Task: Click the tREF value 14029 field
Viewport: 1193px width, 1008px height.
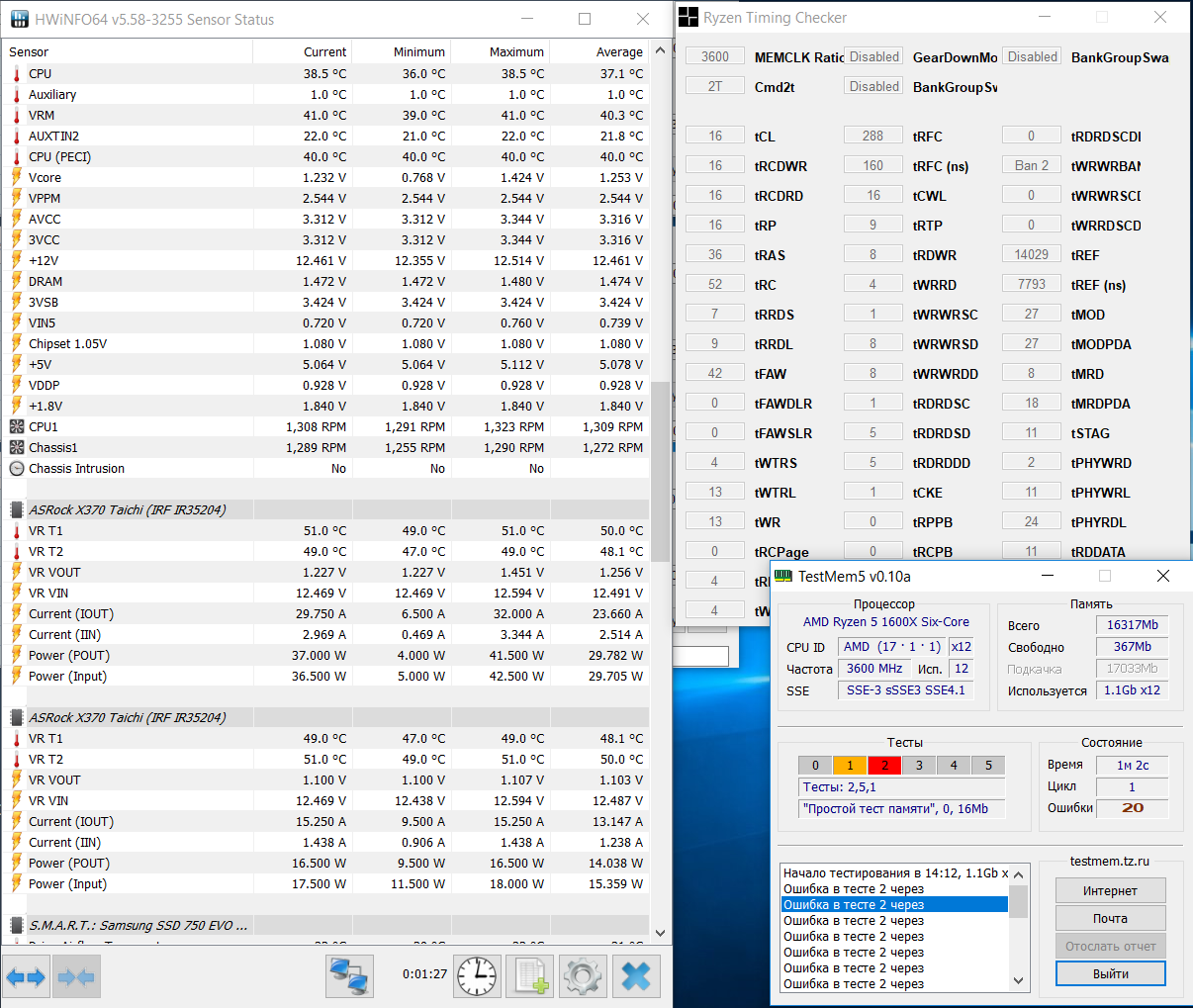Action: 1032,254
